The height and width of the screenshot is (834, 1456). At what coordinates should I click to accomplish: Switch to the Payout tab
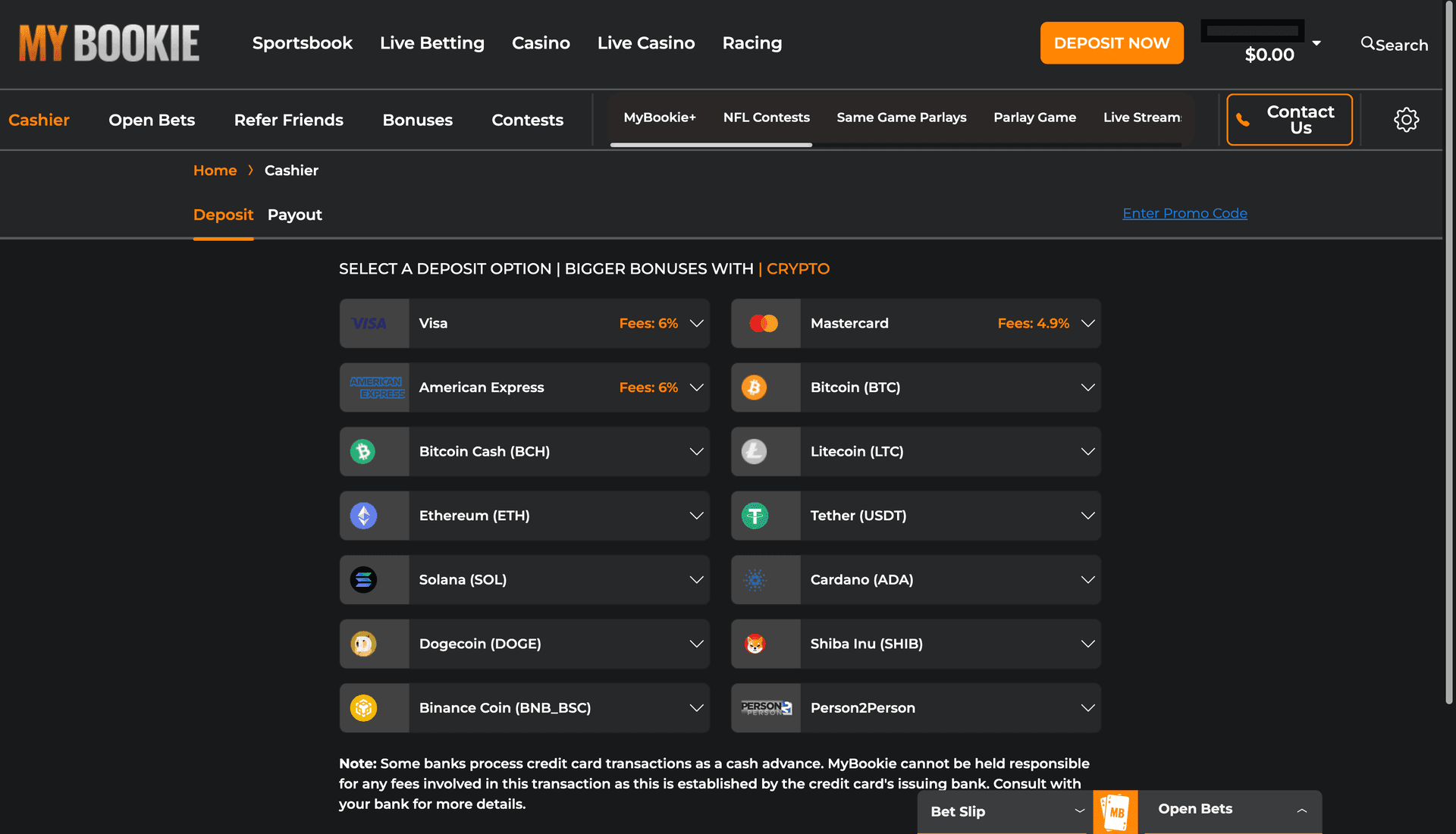[x=294, y=215]
